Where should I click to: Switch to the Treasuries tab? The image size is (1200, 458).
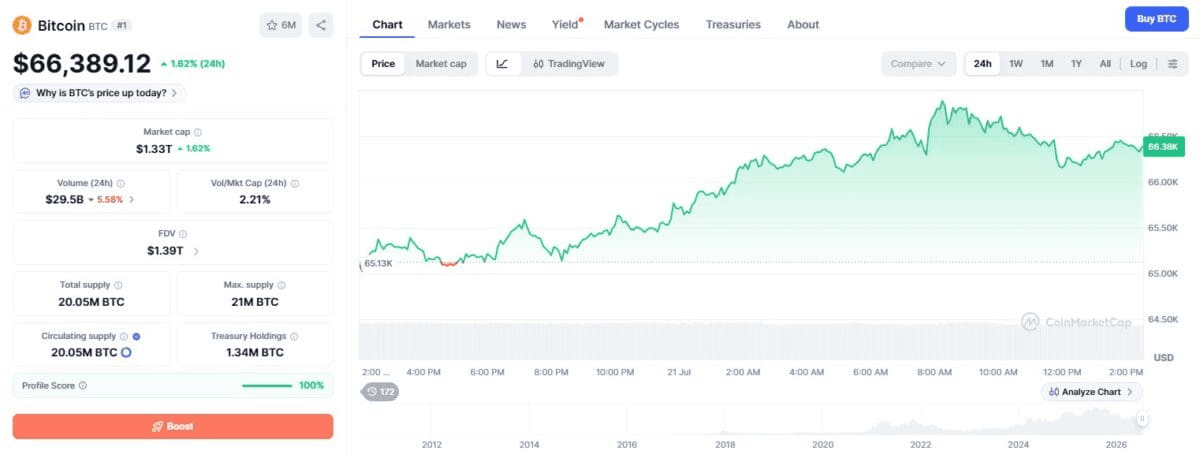733,25
